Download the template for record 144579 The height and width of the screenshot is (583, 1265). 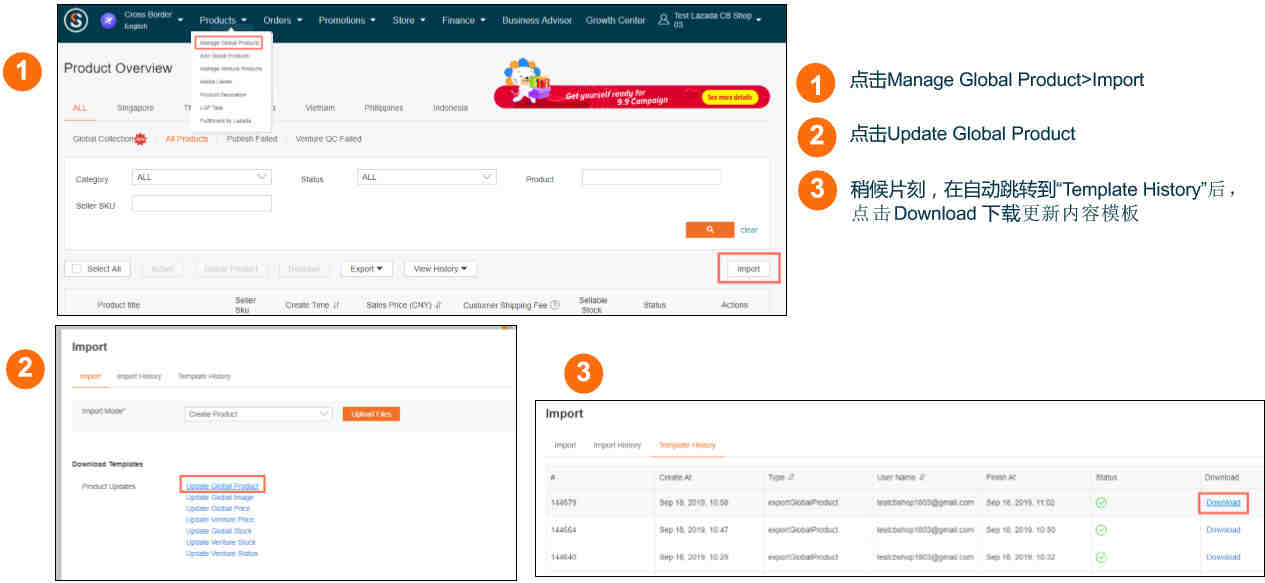1222,502
